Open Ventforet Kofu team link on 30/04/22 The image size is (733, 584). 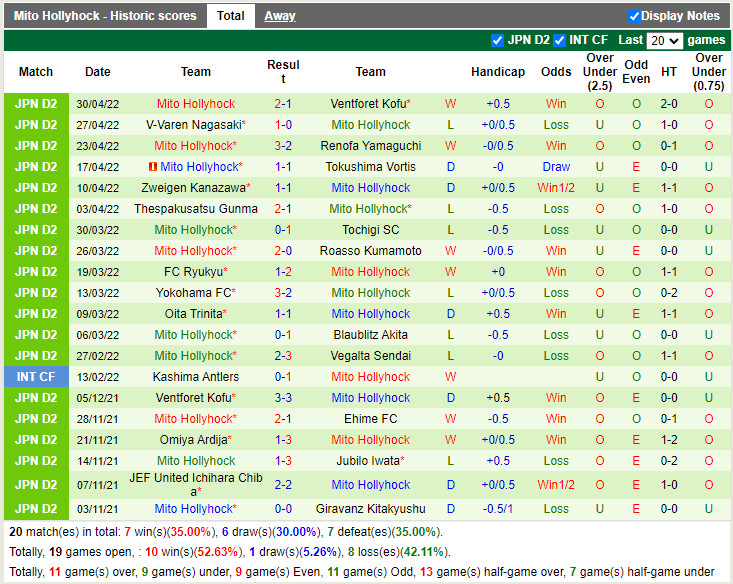pos(370,104)
